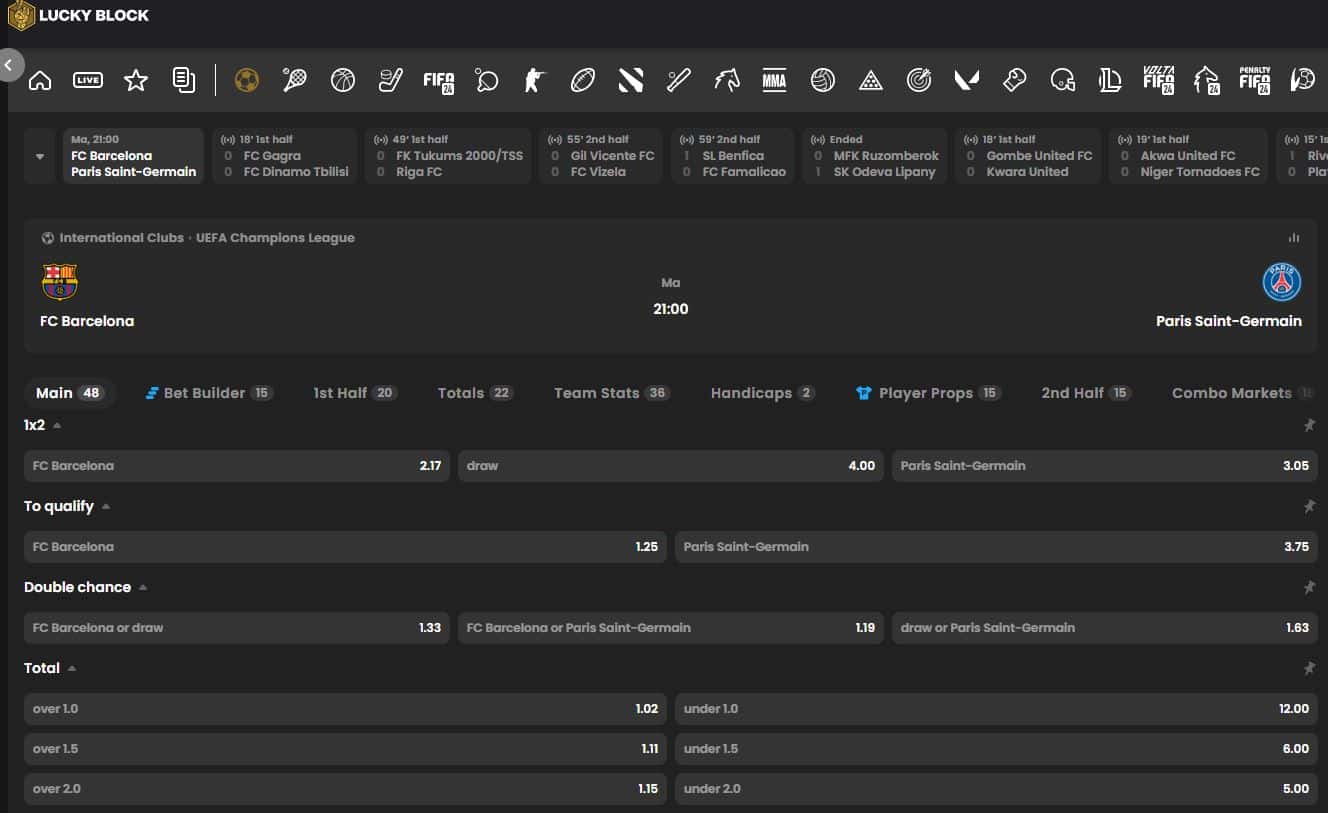Select the Tennis racket sport icon
1328x813 pixels.
[295, 80]
